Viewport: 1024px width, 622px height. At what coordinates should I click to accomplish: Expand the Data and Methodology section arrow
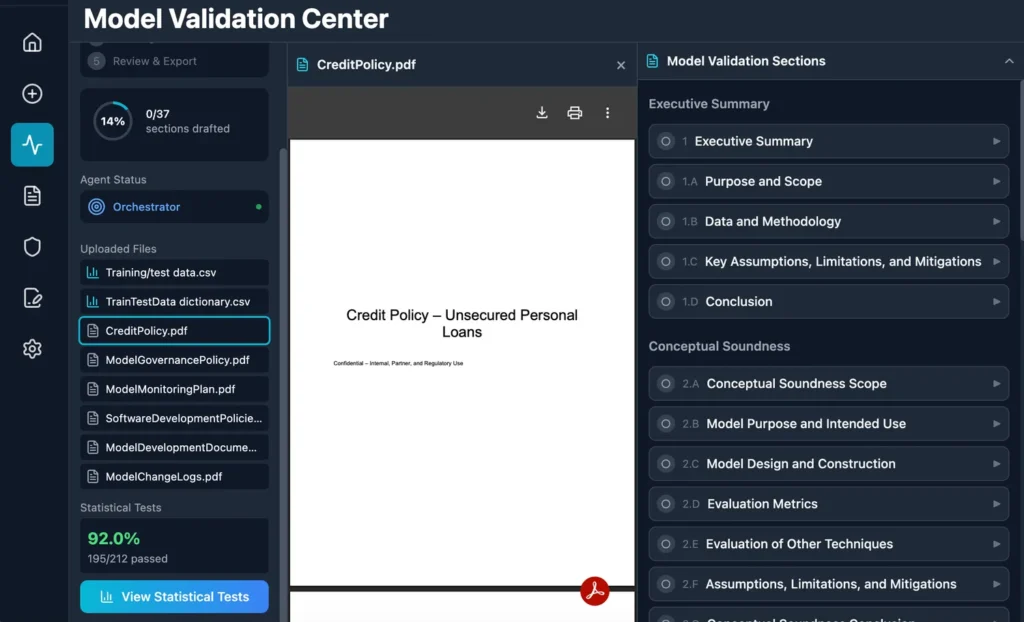point(996,222)
